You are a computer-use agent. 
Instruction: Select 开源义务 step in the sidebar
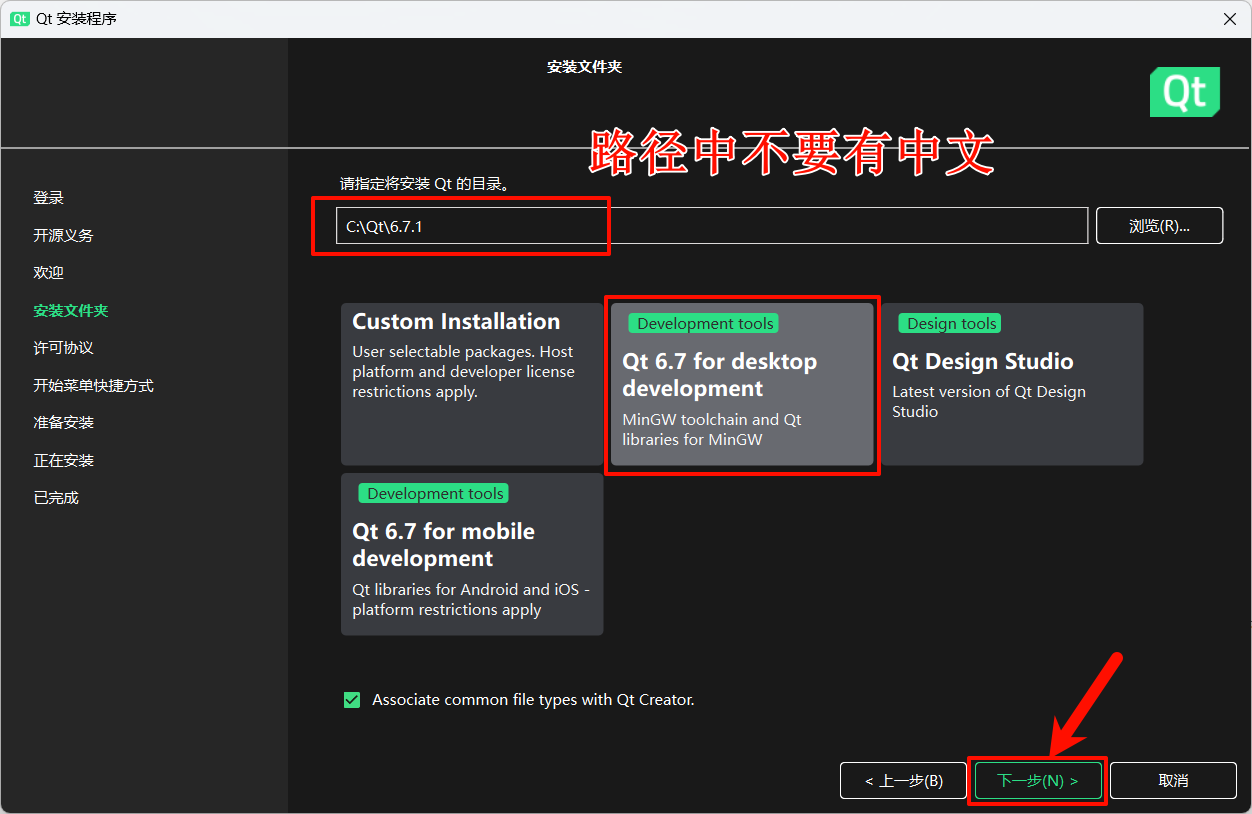[63, 235]
